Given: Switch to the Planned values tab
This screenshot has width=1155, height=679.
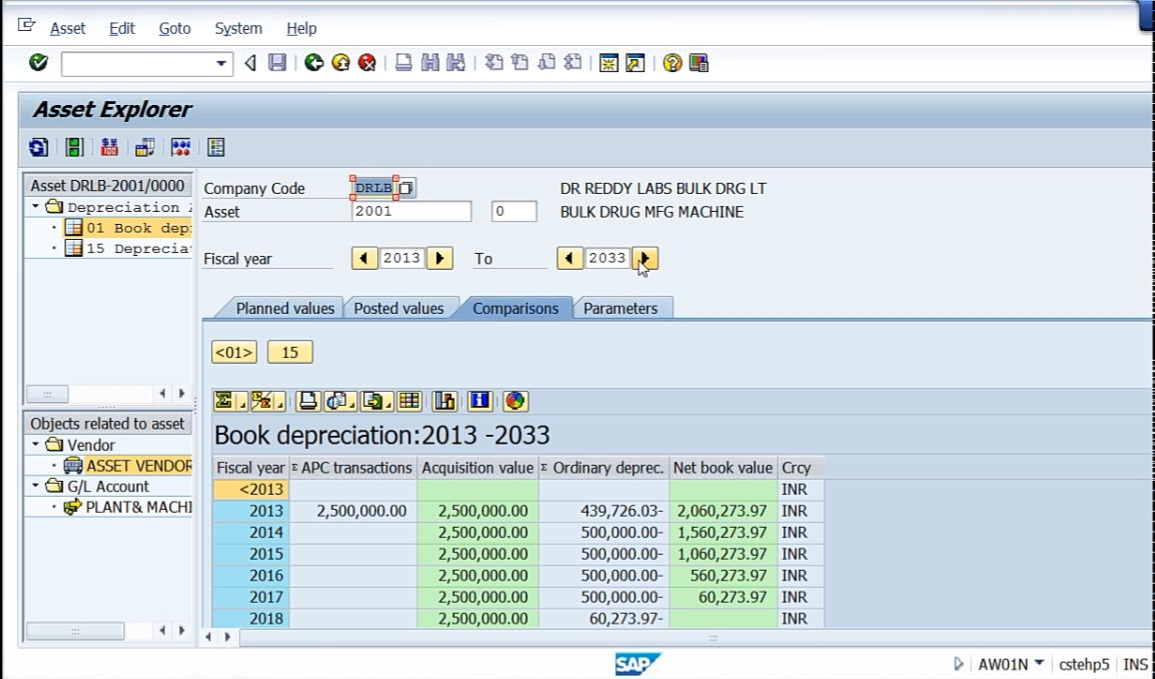Looking at the screenshot, I should point(284,309).
